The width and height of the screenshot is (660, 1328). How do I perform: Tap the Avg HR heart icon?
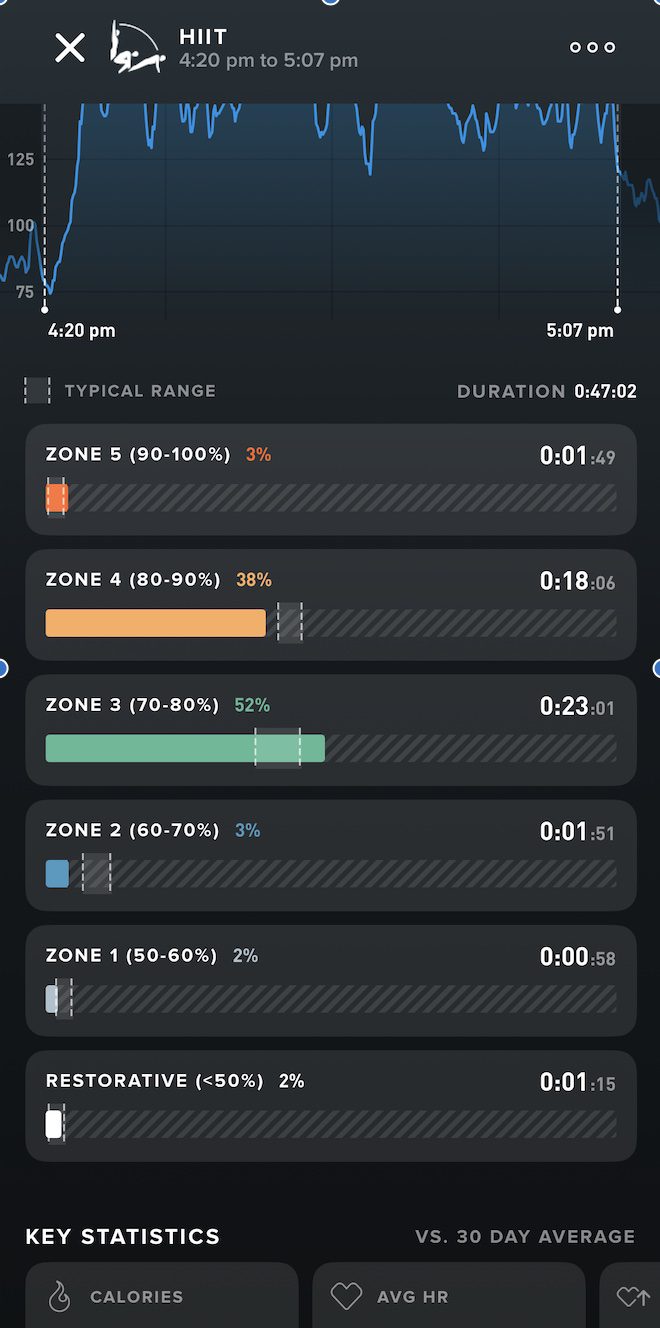pos(346,1297)
